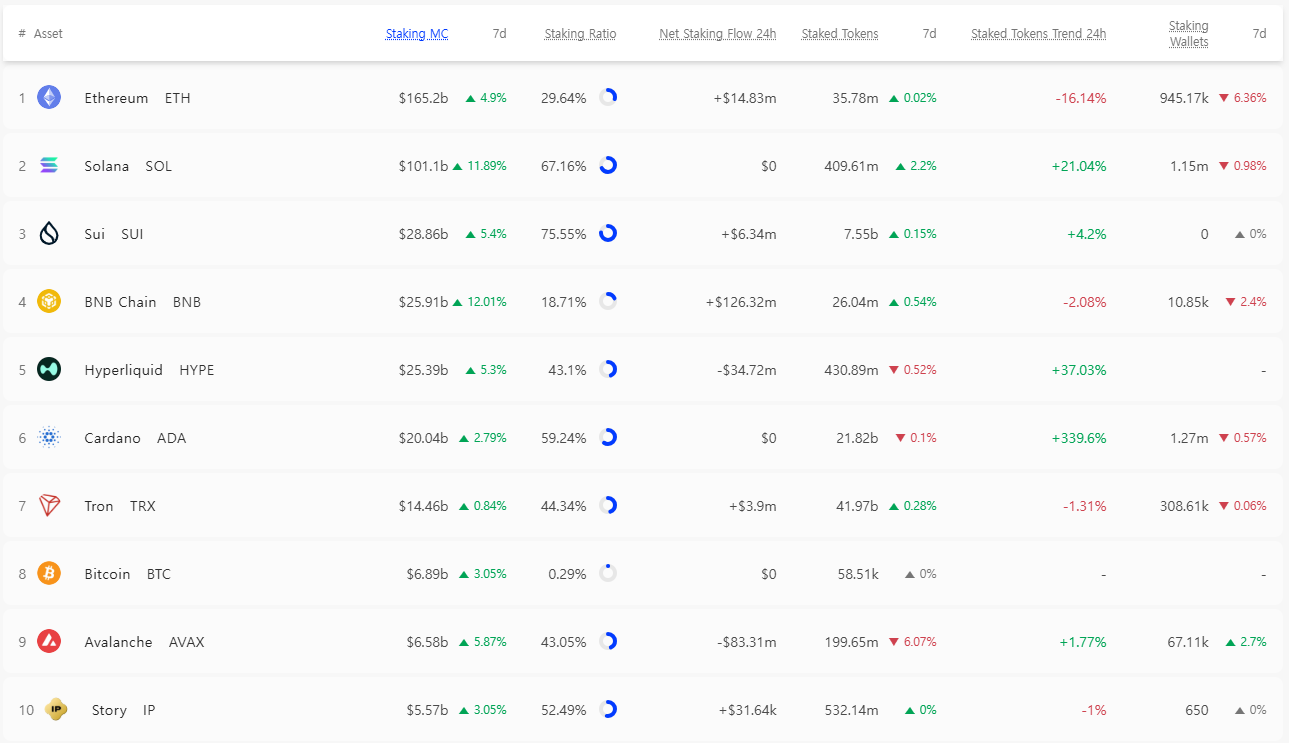This screenshot has width=1289, height=743.
Task: Sort by Staking Ratio column header
Action: click(x=580, y=33)
